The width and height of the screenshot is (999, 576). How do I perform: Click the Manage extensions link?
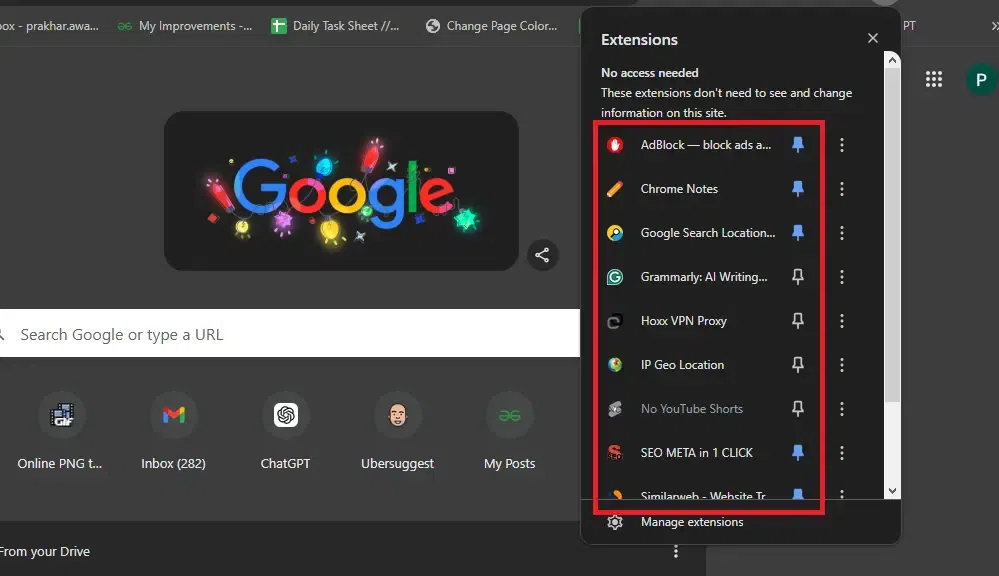(692, 522)
